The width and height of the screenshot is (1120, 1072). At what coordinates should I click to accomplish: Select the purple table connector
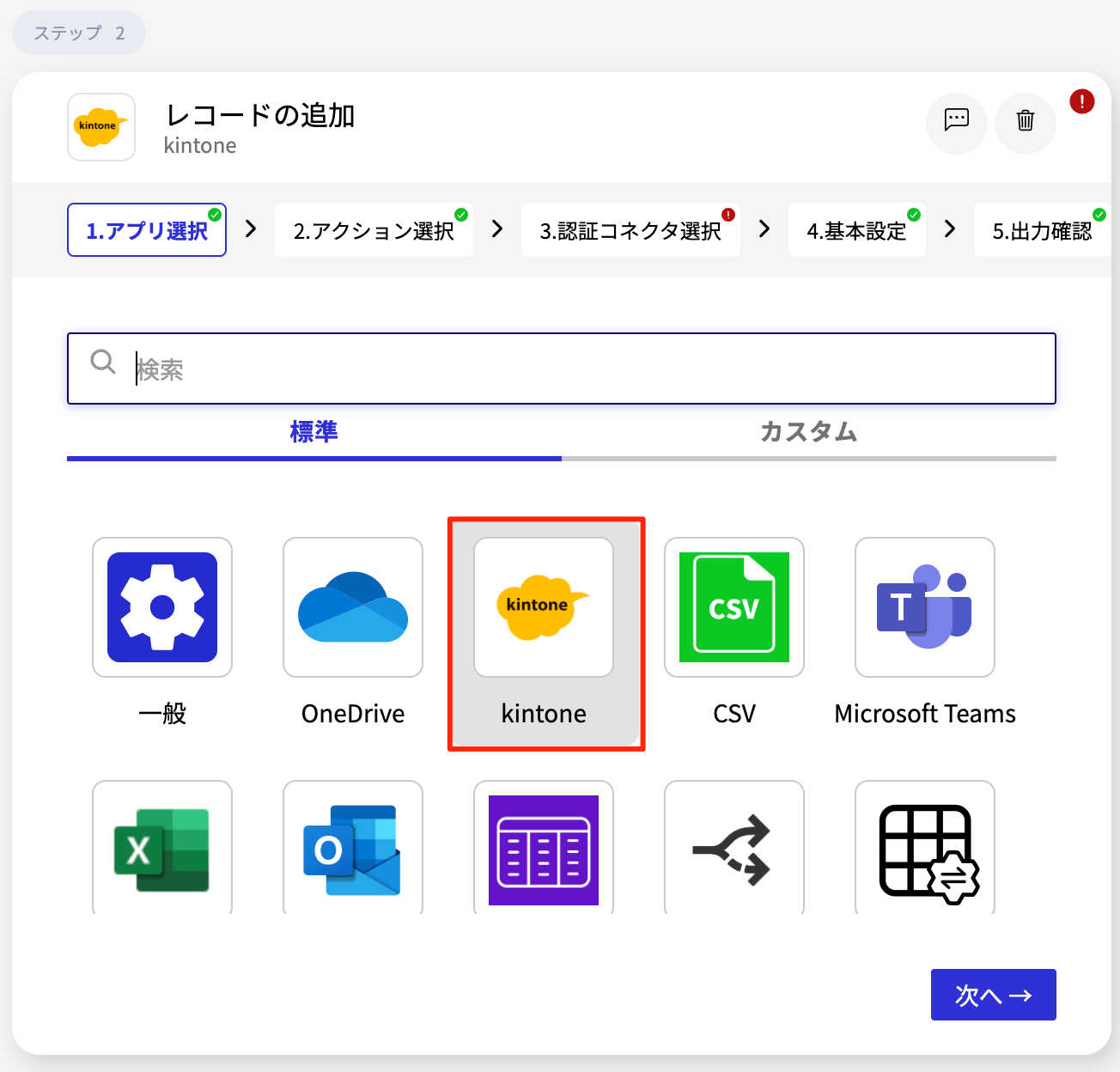(x=543, y=849)
